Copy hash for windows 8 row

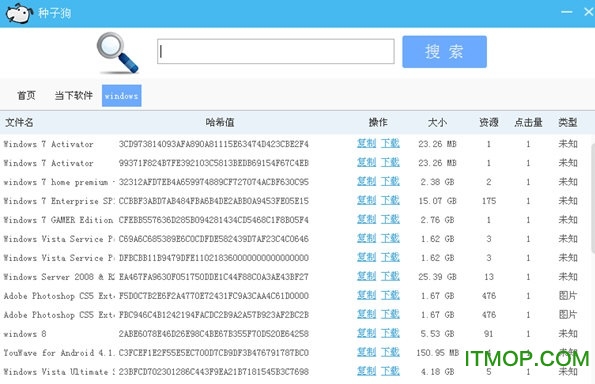(x=366, y=333)
